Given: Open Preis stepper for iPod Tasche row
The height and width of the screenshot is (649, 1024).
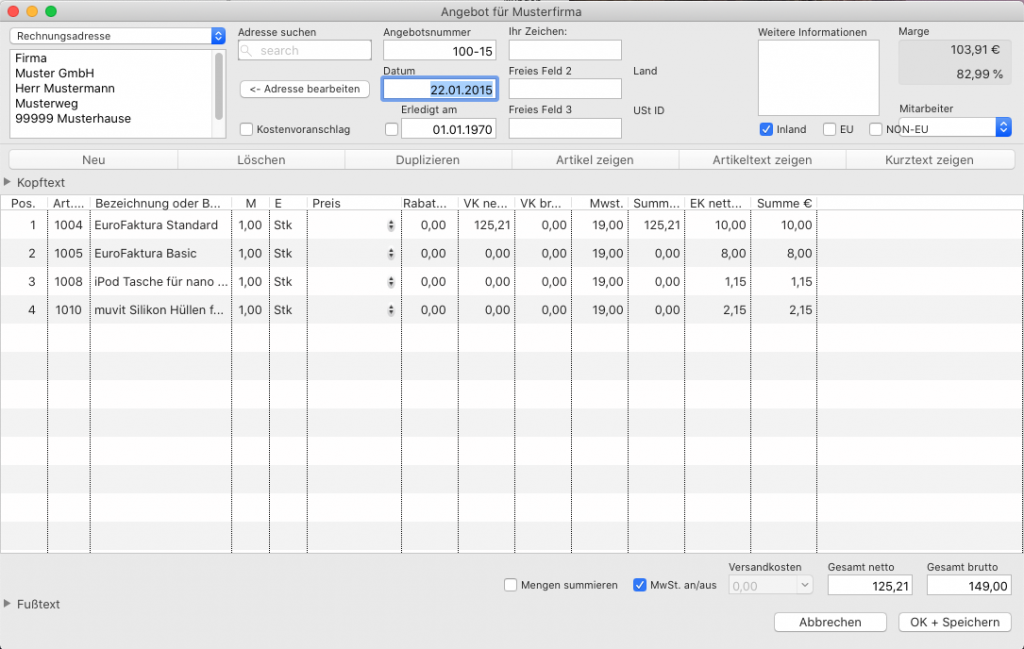Looking at the screenshot, I should pos(391,282).
